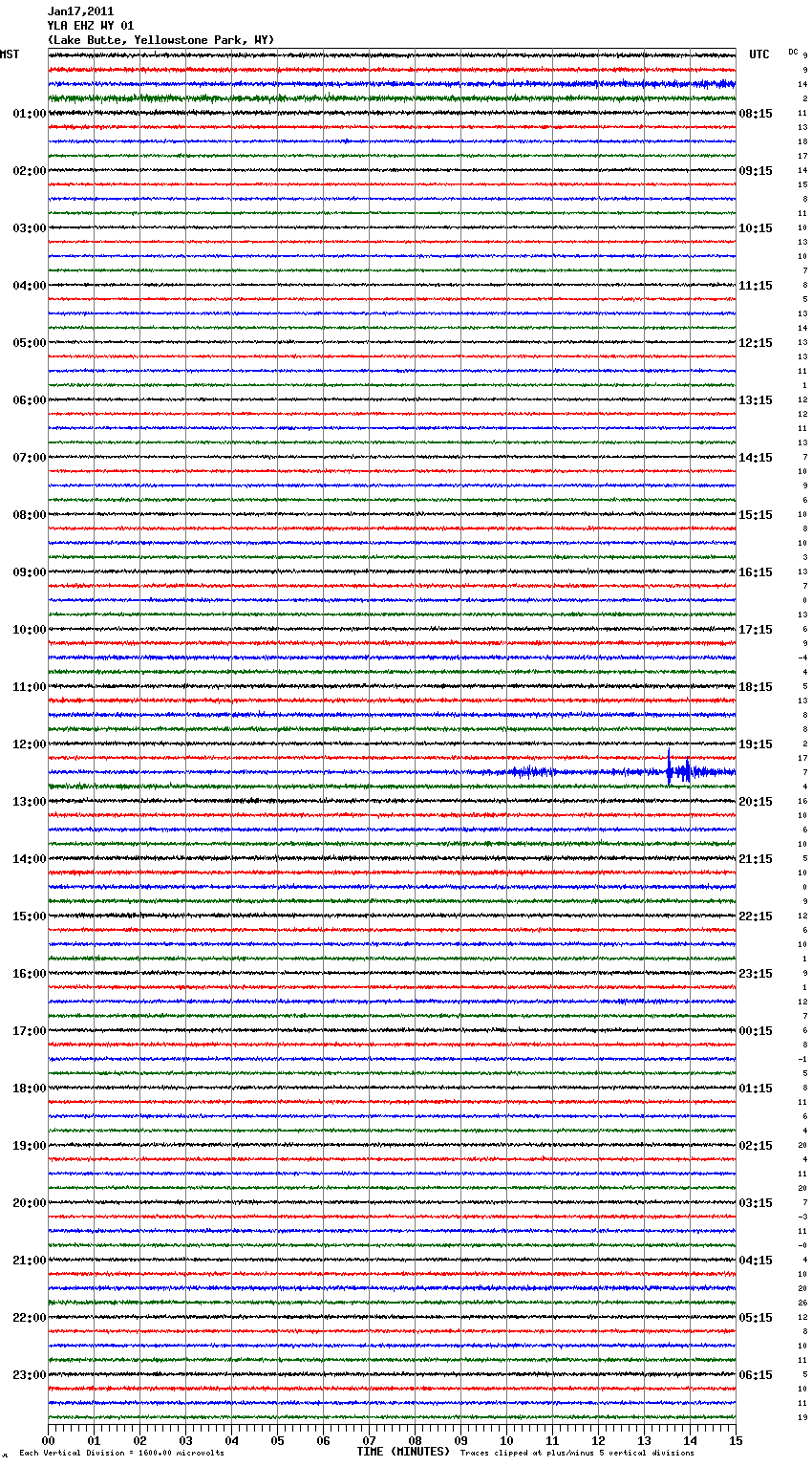Click the 21:15 UTC time label

[x=756, y=859]
